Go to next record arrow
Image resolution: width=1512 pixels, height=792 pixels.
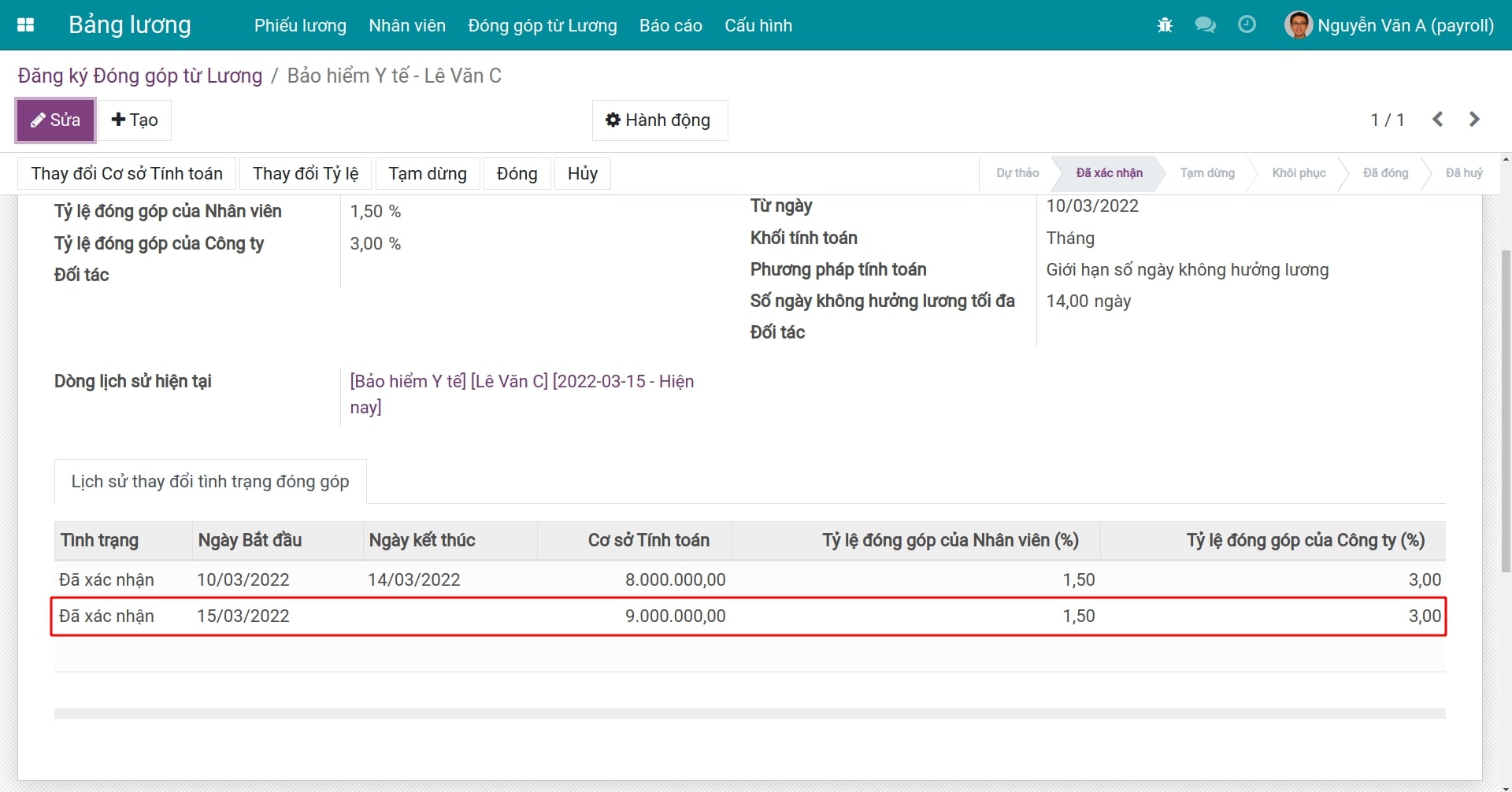[1474, 120]
